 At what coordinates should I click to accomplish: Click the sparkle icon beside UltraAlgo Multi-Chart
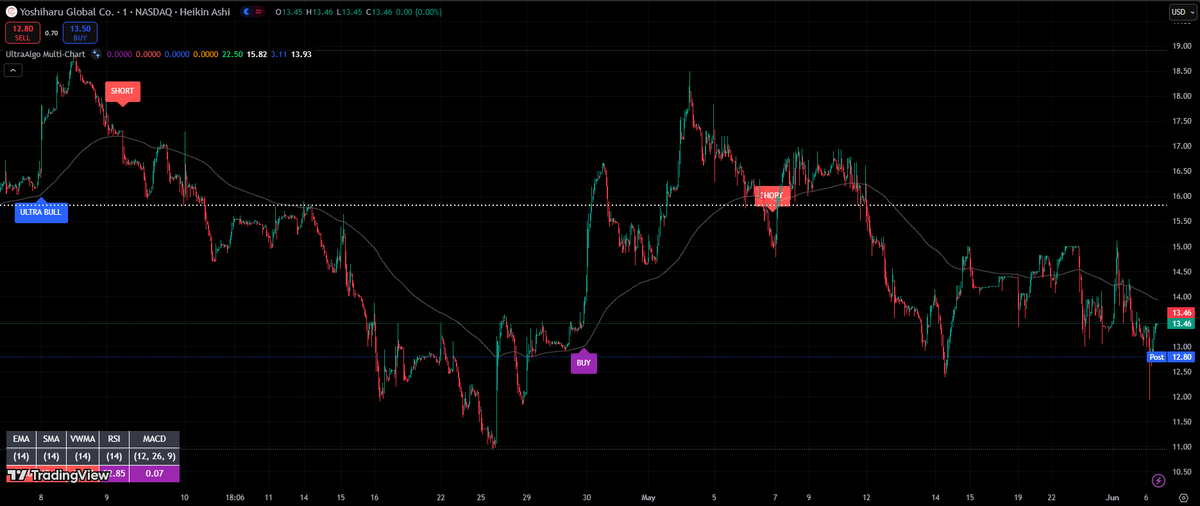(96, 54)
